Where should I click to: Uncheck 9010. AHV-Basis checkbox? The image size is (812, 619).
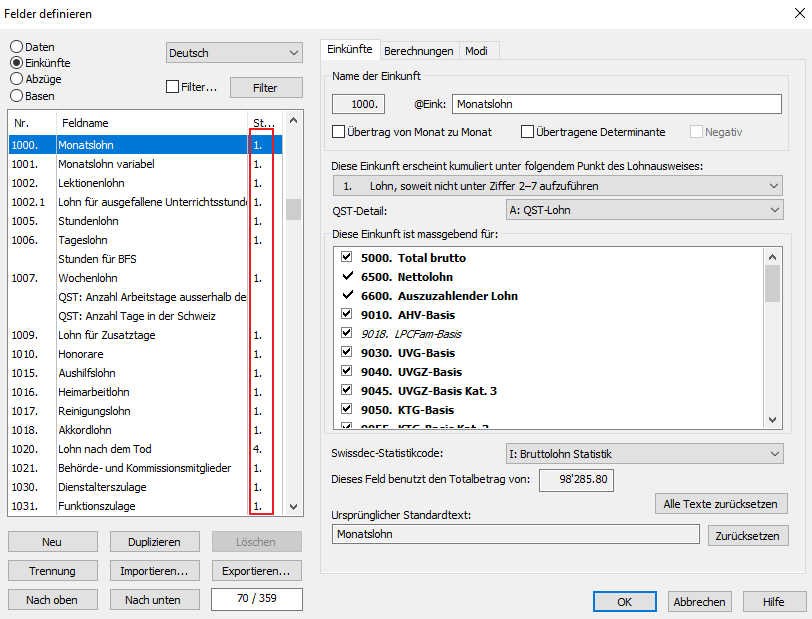347,315
